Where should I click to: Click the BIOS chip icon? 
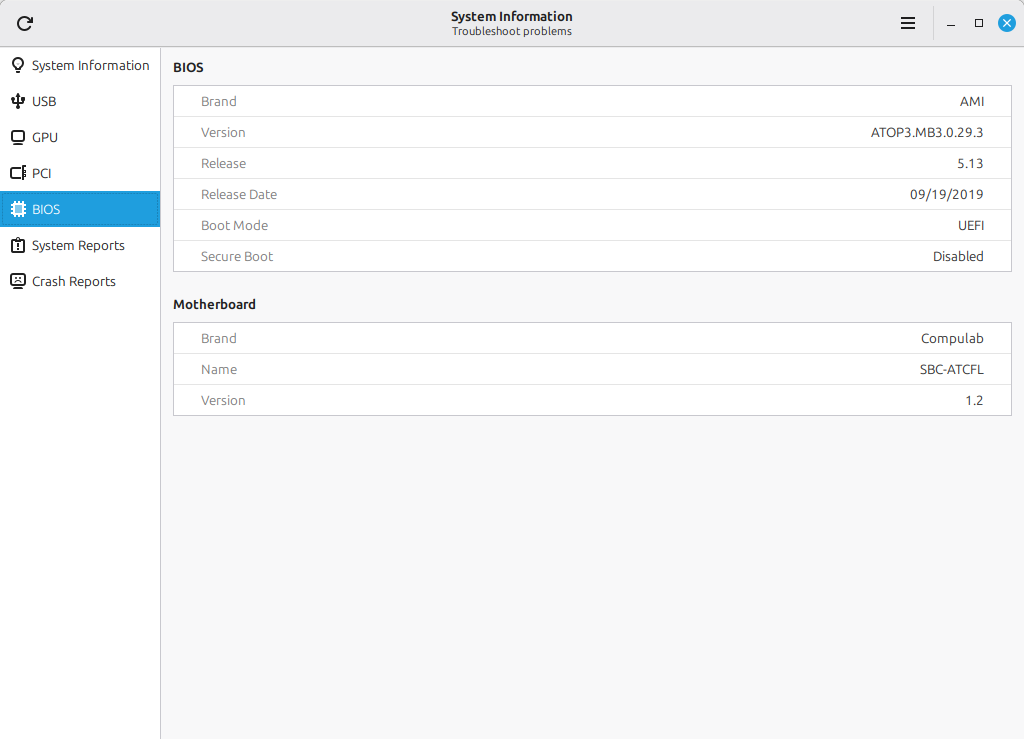point(17,209)
